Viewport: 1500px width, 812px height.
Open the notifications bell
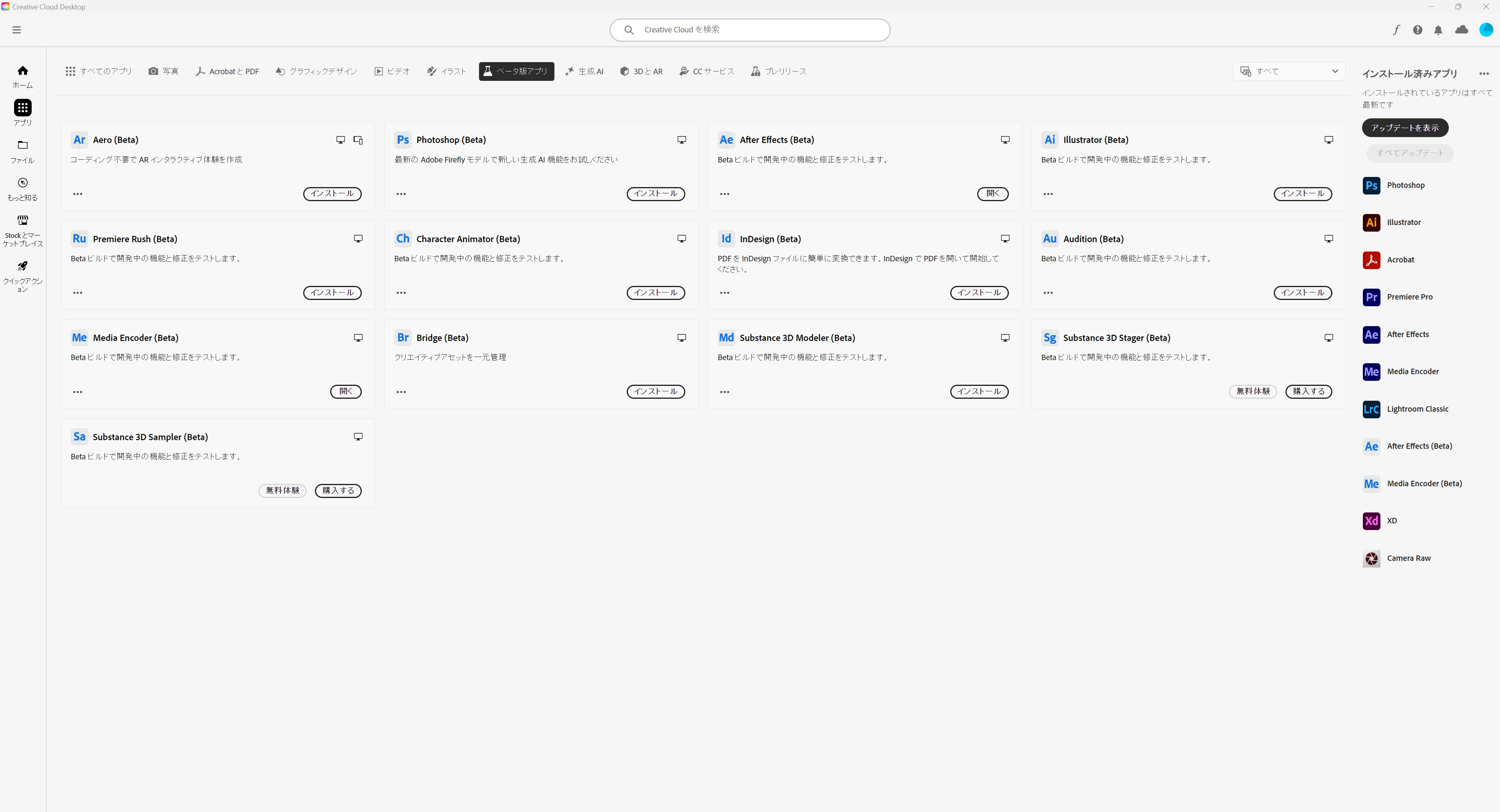(1438, 30)
